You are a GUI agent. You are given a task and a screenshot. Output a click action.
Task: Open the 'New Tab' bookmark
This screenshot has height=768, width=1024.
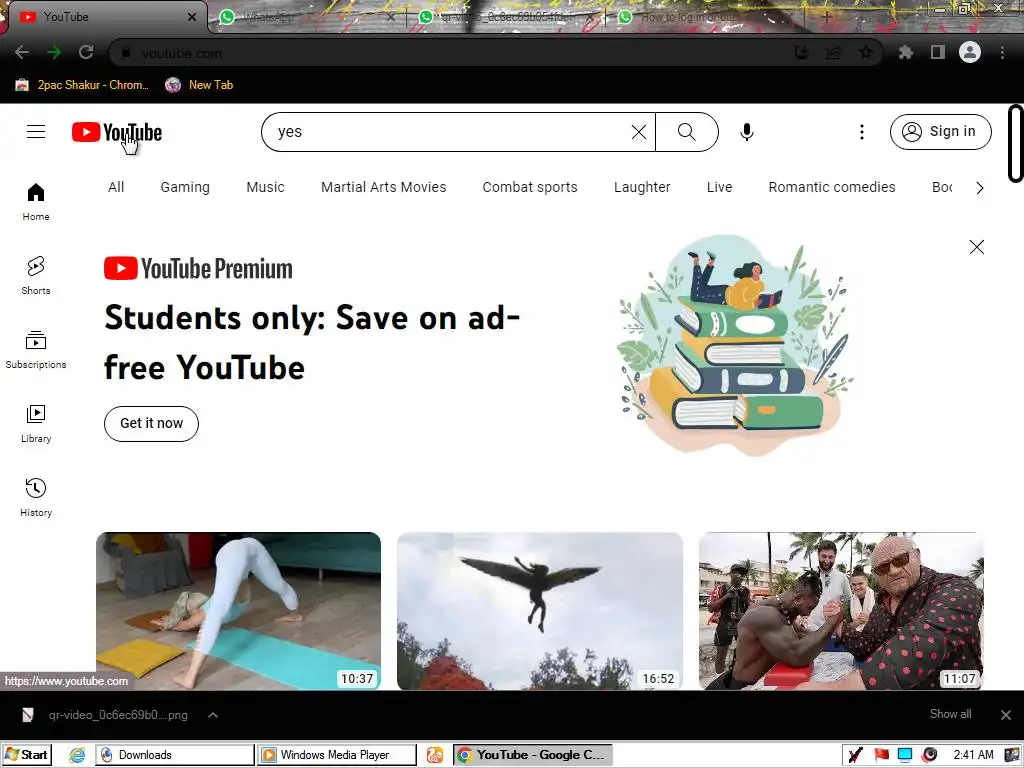click(199, 85)
